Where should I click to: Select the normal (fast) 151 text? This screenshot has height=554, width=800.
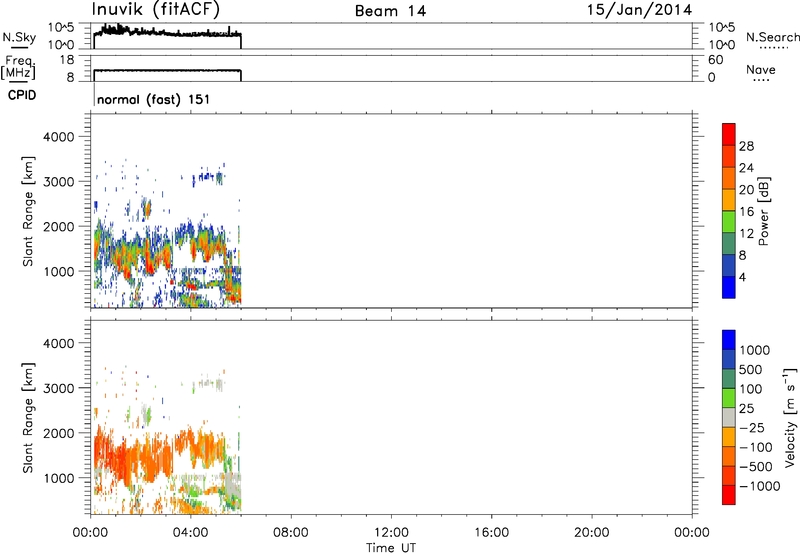point(153,99)
